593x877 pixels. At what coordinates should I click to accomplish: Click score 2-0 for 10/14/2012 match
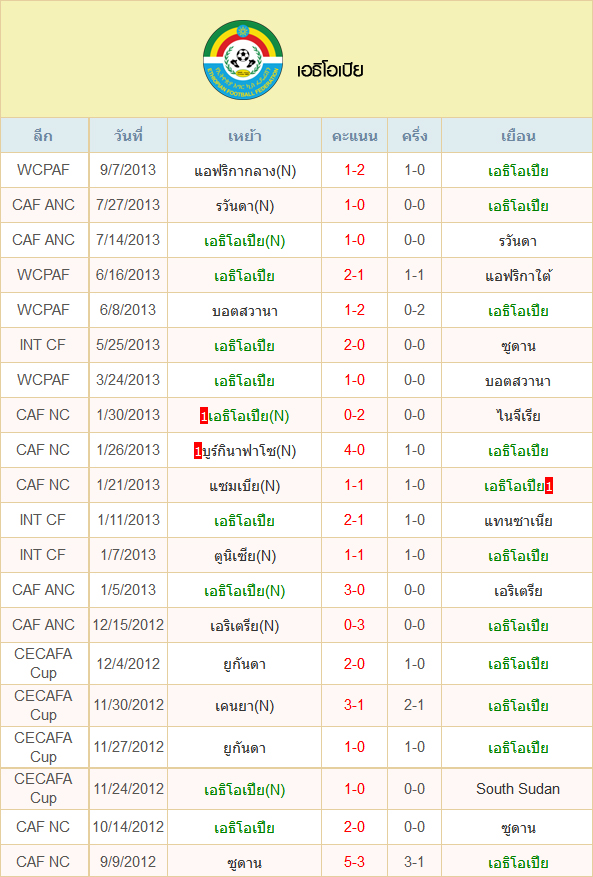point(355,828)
